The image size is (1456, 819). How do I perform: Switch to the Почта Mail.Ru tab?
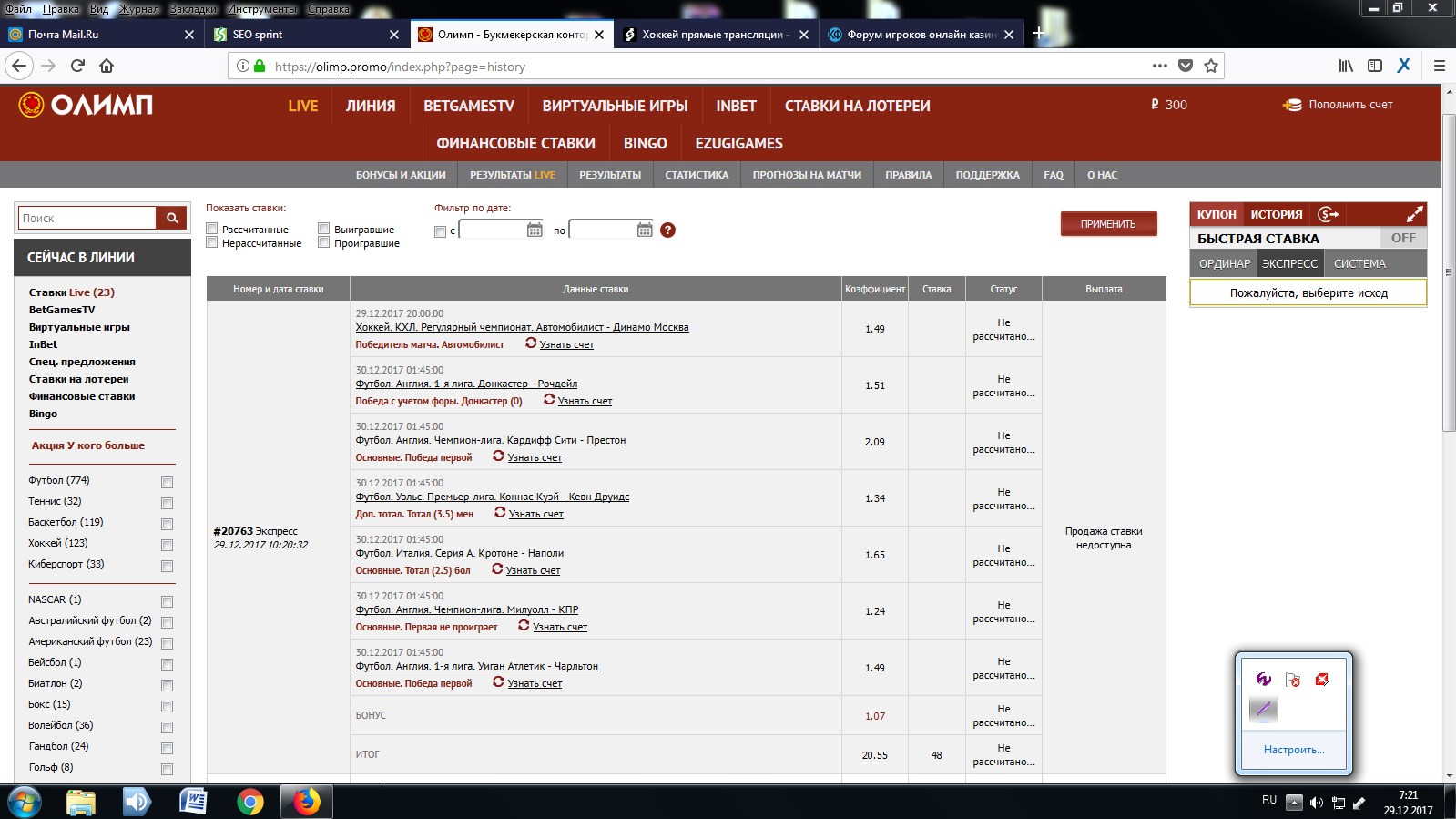(101, 35)
